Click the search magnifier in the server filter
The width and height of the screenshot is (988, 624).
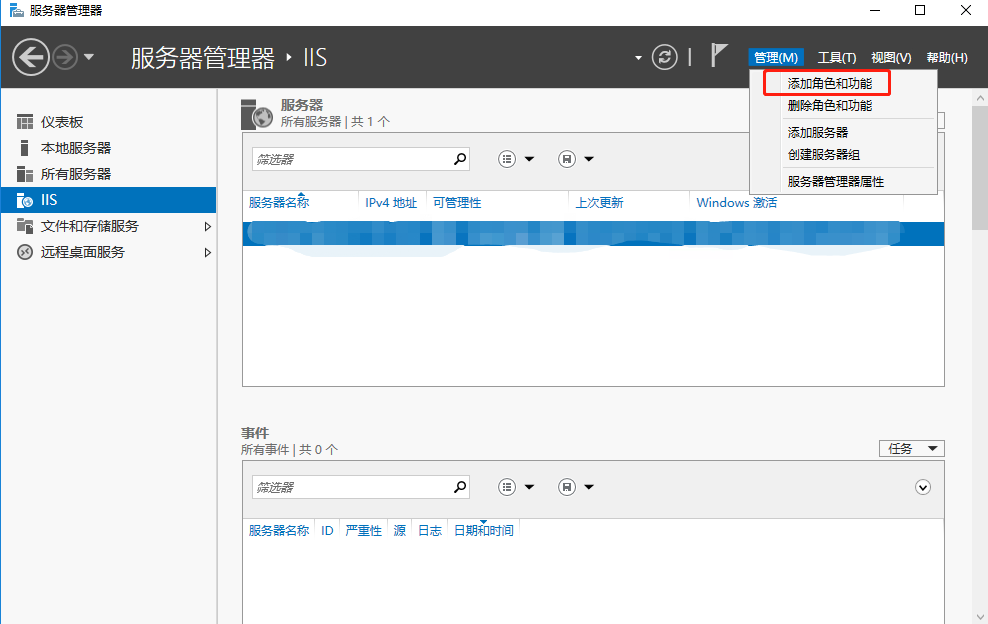point(459,159)
